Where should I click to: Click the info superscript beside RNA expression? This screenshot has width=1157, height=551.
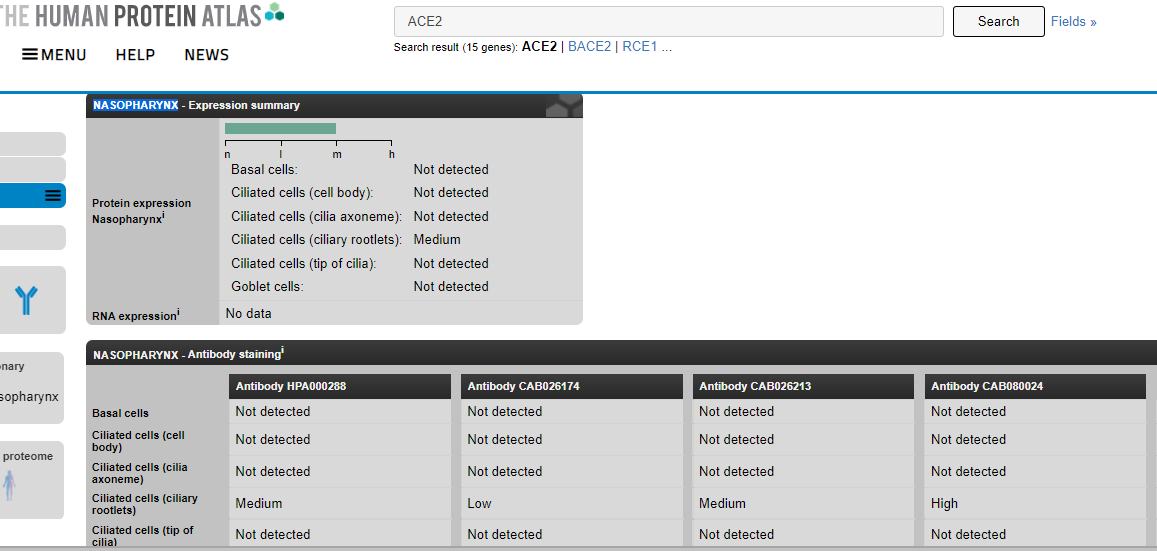[x=178, y=314]
